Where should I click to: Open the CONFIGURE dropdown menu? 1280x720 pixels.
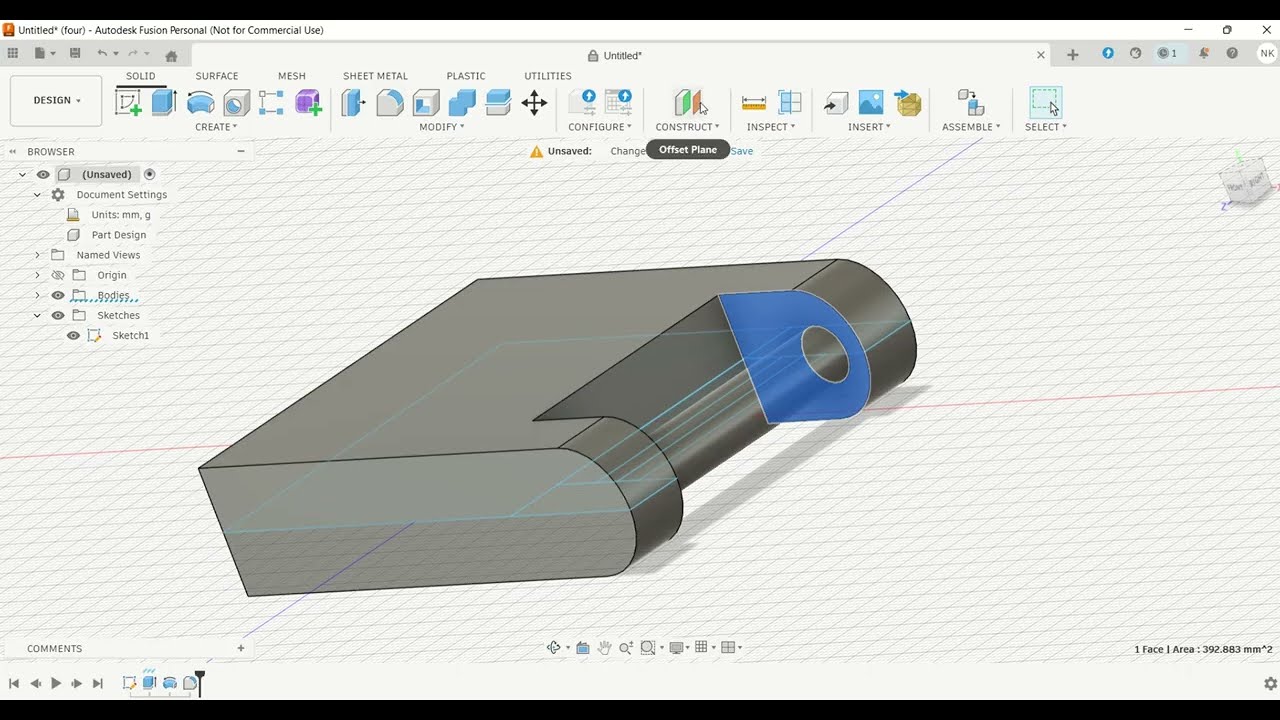[x=600, y=127]
